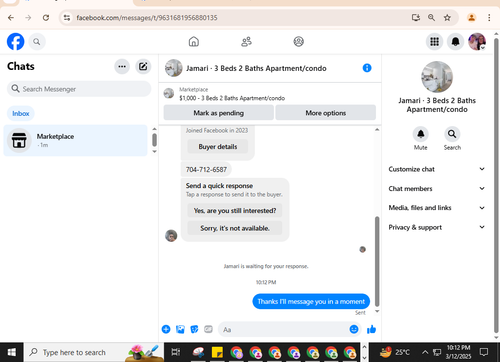Open Chrome three-dot menu

[x=489, y=18]
